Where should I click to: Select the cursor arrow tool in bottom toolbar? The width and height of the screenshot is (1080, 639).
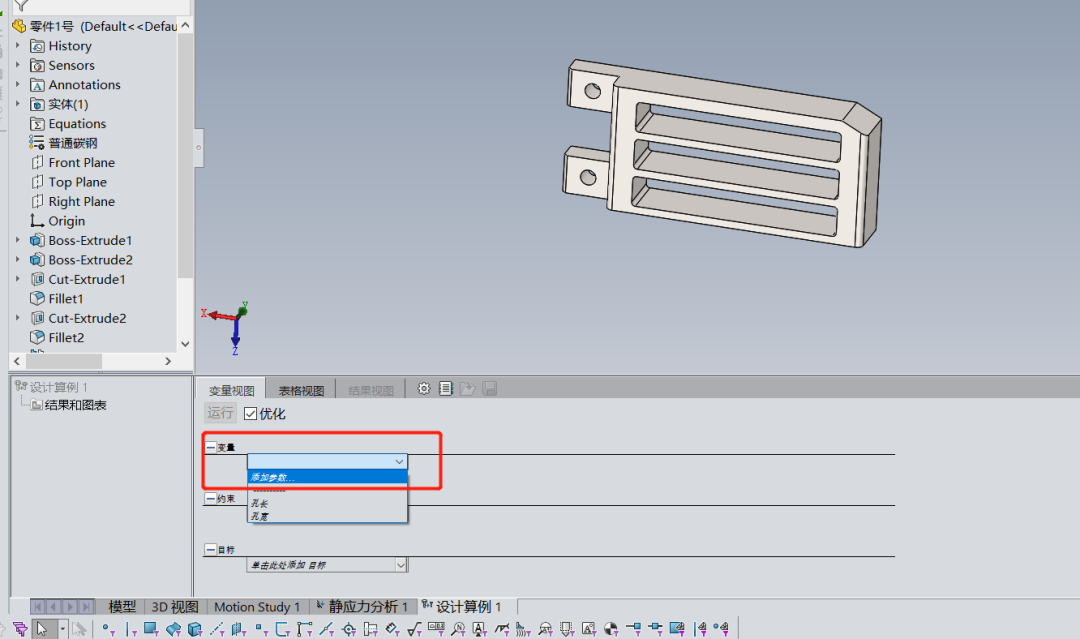click(x=41, y=629)
